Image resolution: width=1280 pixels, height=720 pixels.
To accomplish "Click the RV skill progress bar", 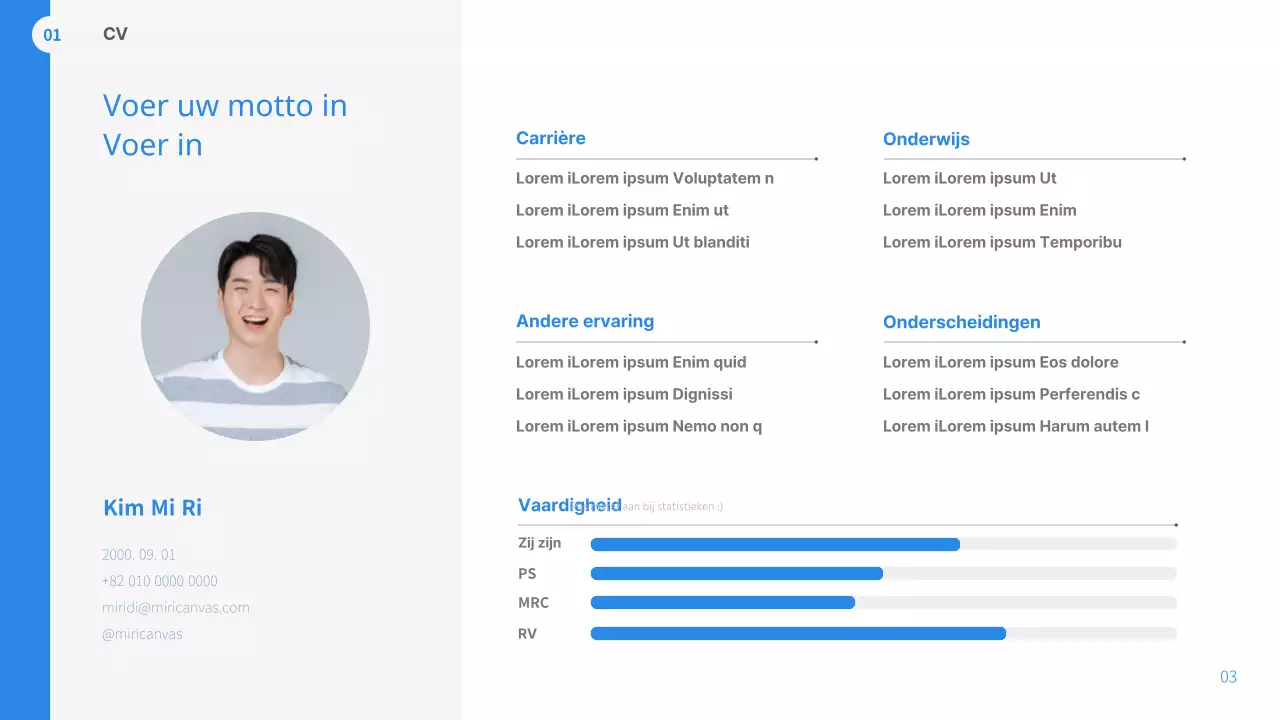I will tap(797, 633).
